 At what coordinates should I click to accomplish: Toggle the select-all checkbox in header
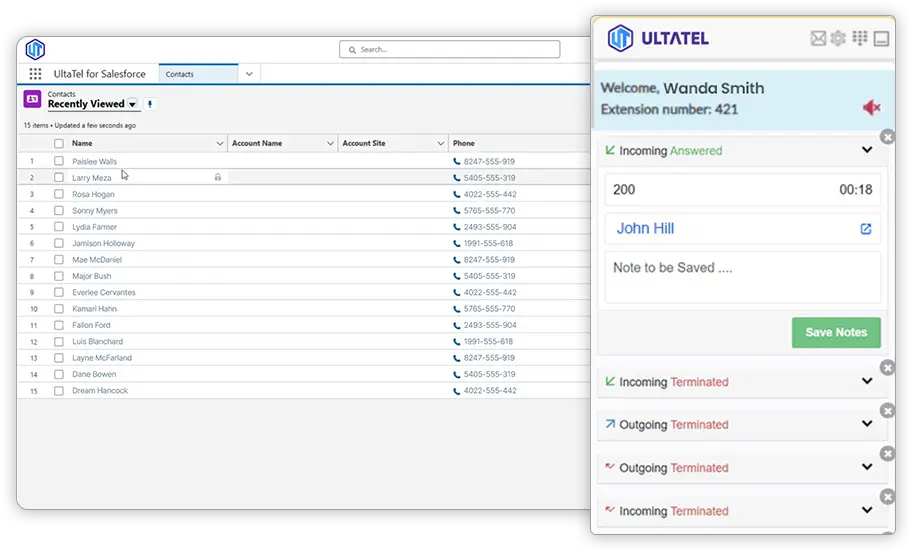click(59, 144)
